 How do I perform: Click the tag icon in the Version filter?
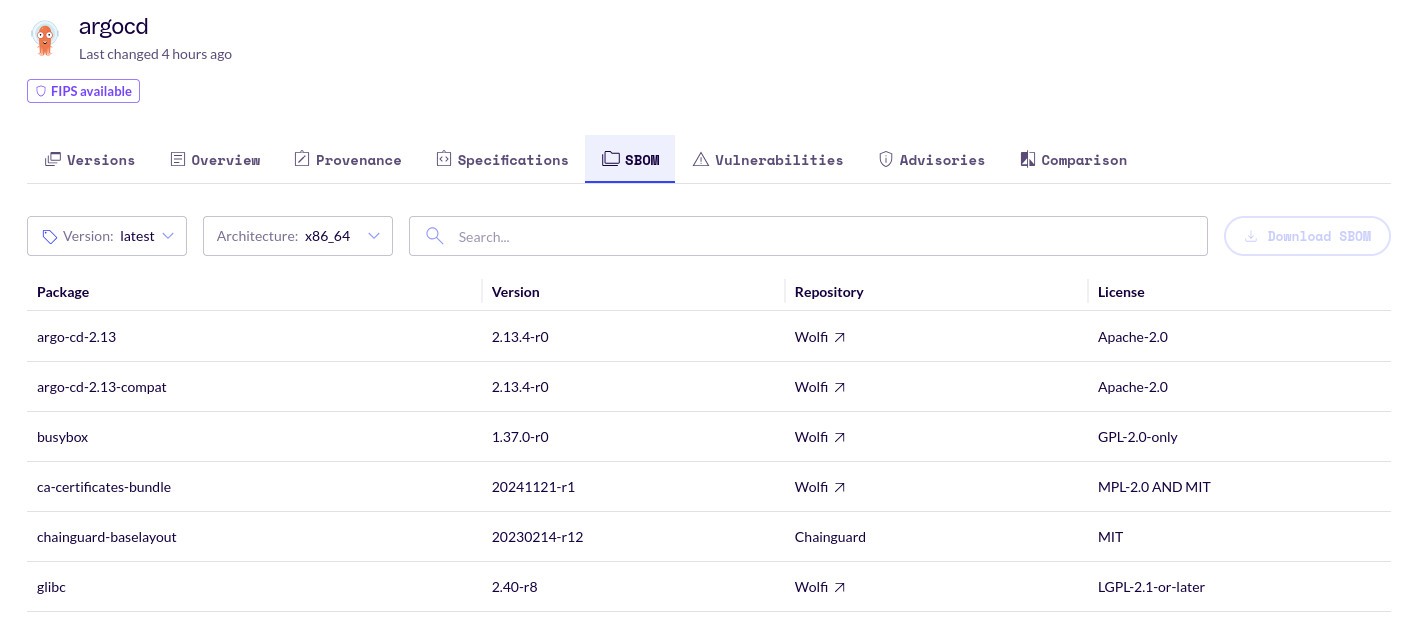point(49,236)
